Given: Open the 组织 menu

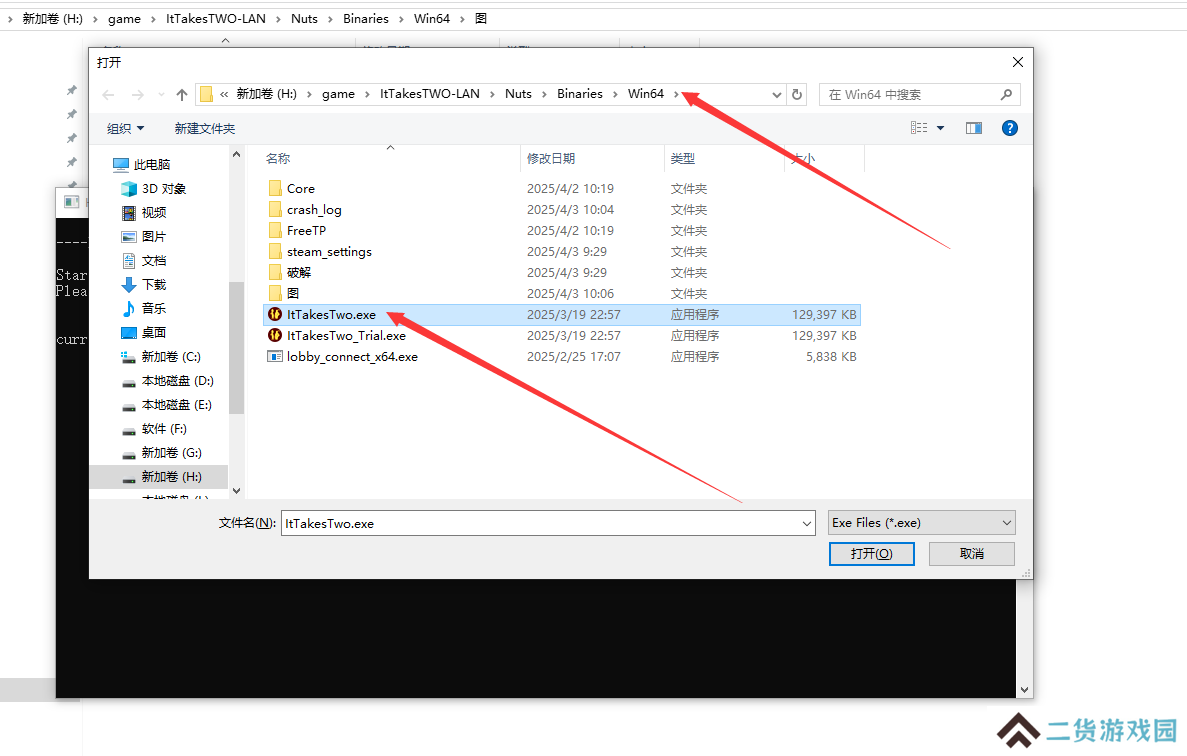Looking at the screenshot, I should click(x=125, y=129).
